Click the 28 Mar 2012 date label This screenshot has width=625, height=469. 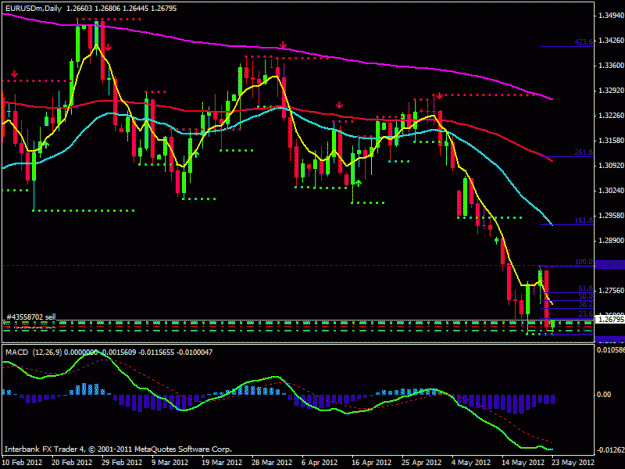pyautogui.click(x=271, y=463)
